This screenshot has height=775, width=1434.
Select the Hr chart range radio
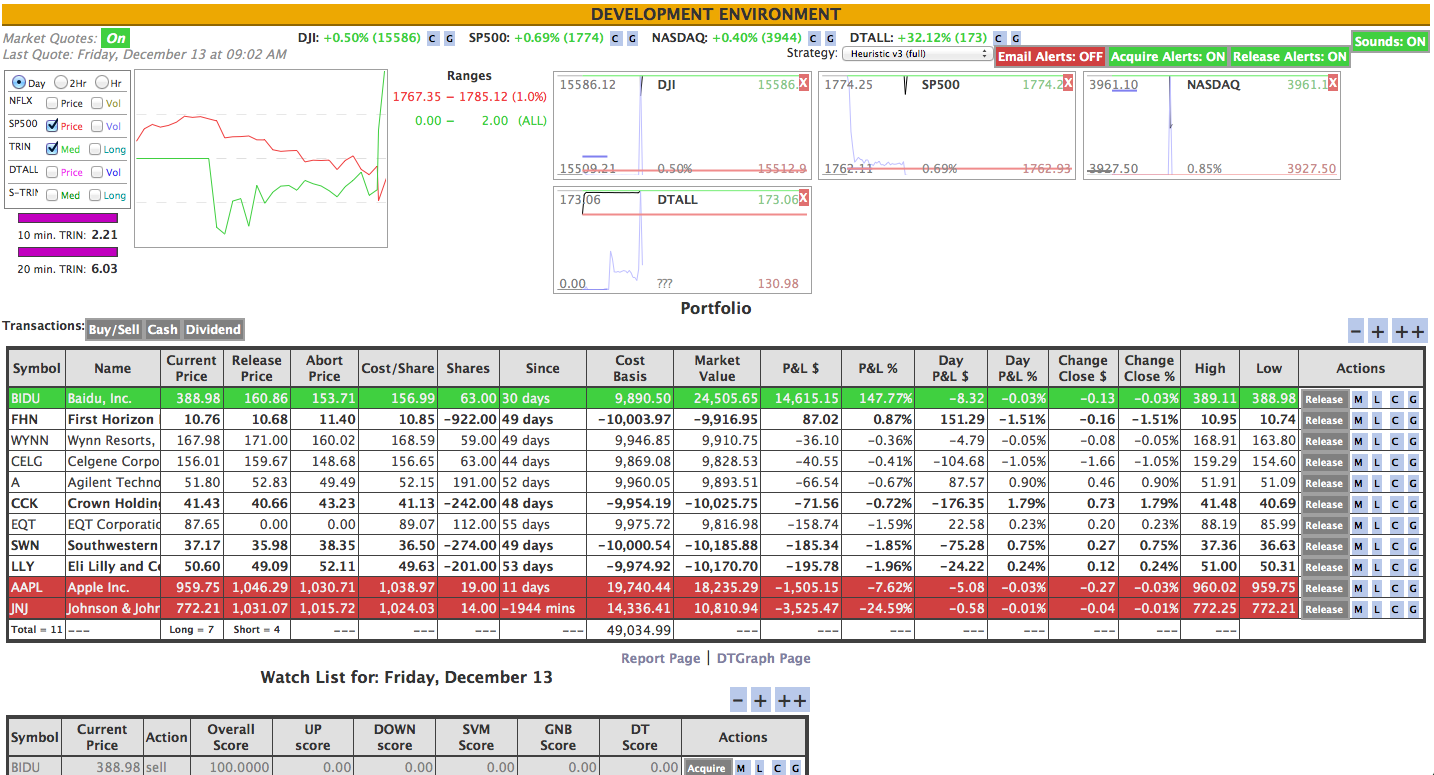(x=101, y=83)
